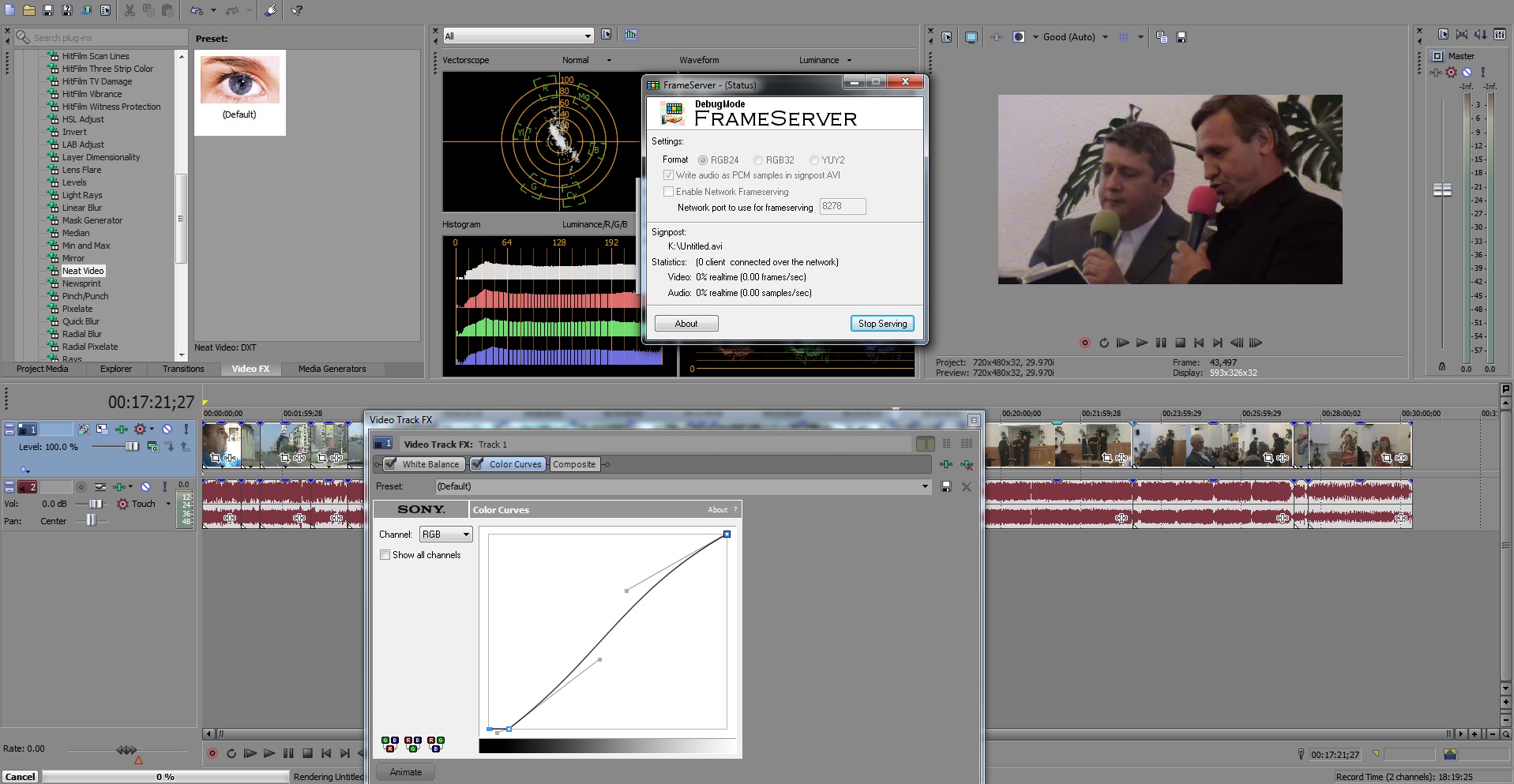Click the Update Scopes While Playing icon

click(x=630, y=35)
